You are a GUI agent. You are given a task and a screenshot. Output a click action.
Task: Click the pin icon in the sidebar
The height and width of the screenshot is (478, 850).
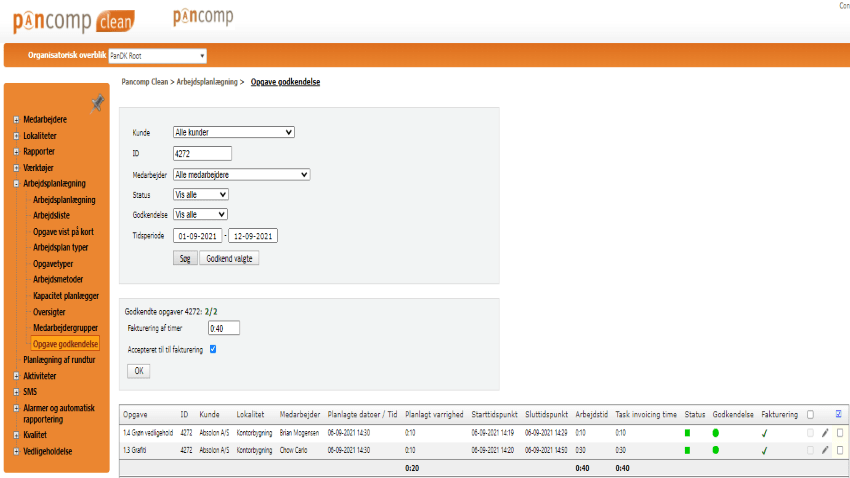click(x=97, y=102)
